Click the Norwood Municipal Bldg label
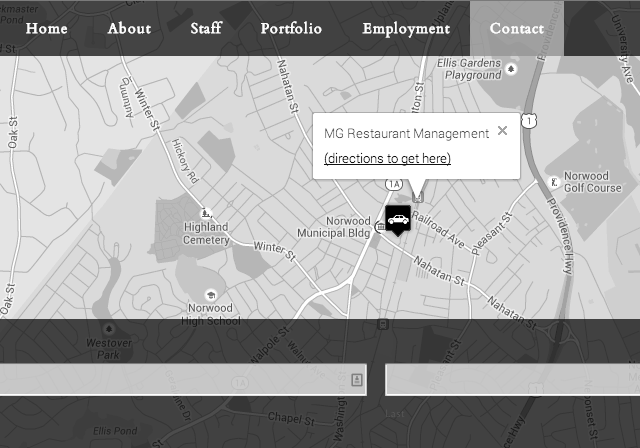Viewport: 640px width, 448px height. pos(334,227)
